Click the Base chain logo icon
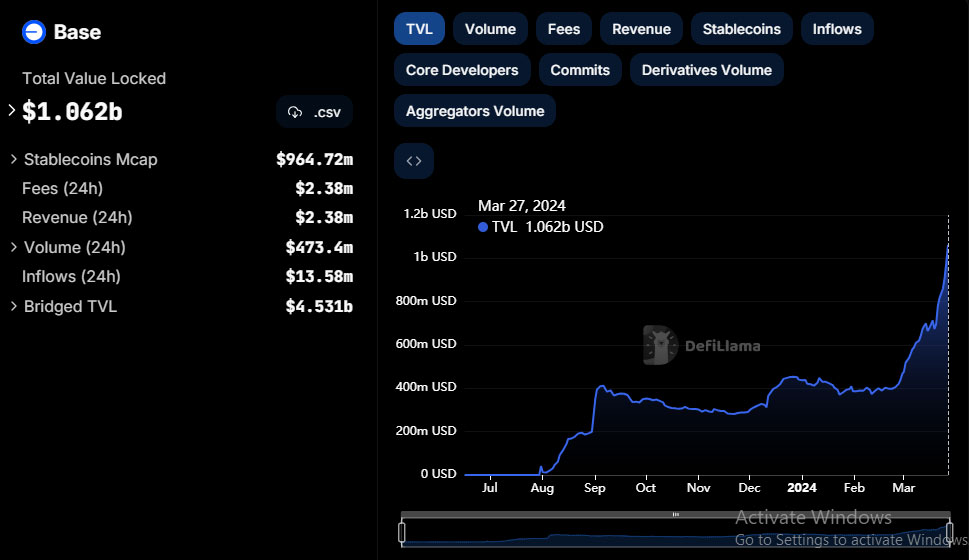This screenshot has width=969, height=560. click(x=34, y=32)
